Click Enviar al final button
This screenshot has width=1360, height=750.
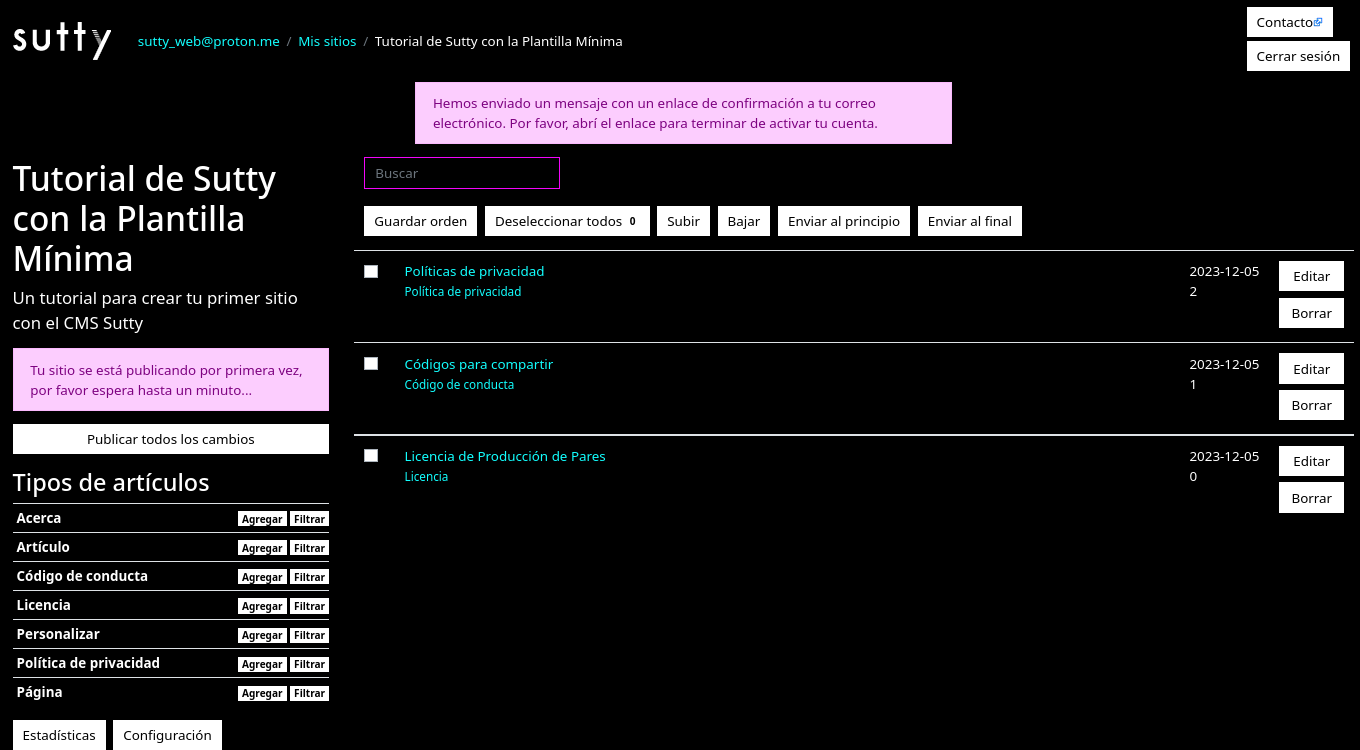pyautogui.click(x=969, y=221)
